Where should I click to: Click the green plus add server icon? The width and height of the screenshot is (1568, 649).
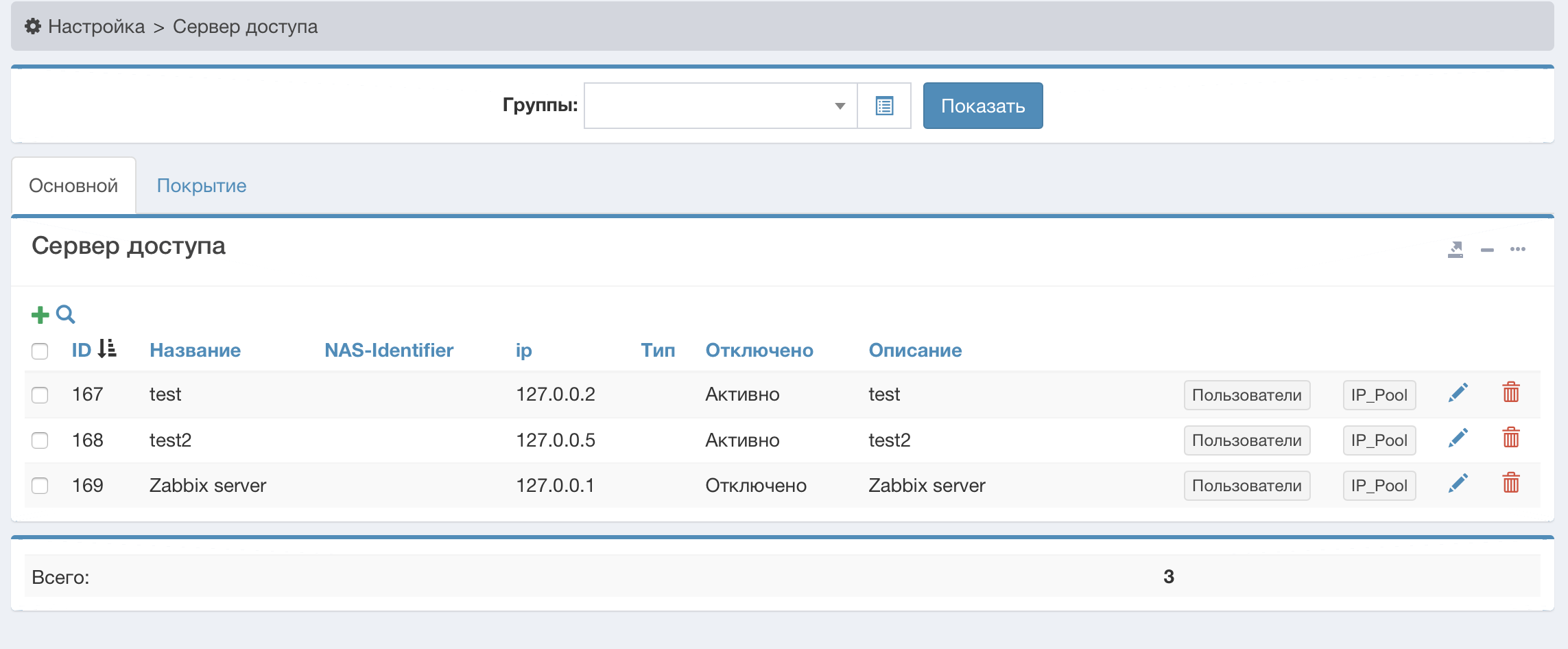[x=40, y=315]
